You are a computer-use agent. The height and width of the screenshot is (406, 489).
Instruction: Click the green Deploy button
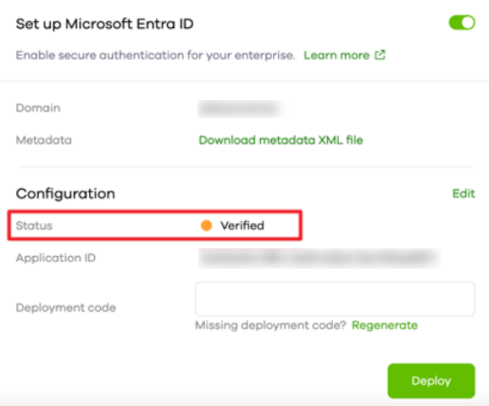pos(431,381)
